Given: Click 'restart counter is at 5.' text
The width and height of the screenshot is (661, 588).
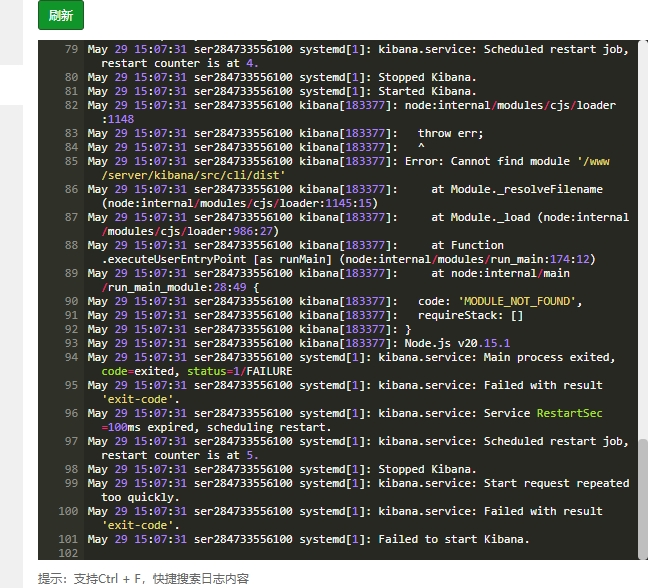Looking at the screenshot, I should pos(180,455).
